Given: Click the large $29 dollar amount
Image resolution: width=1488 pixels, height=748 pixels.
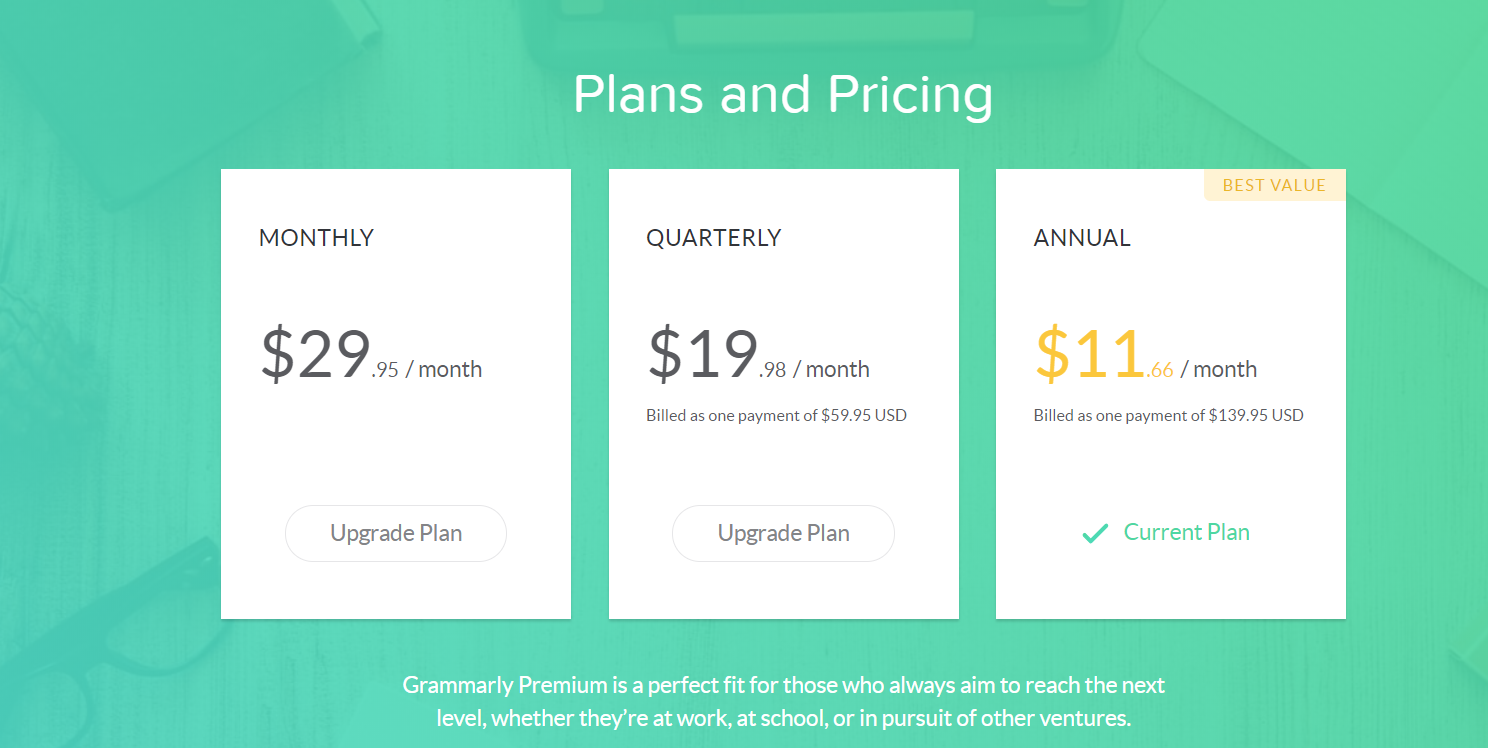Looking at the screenshot, I should [x=316, y=354].
